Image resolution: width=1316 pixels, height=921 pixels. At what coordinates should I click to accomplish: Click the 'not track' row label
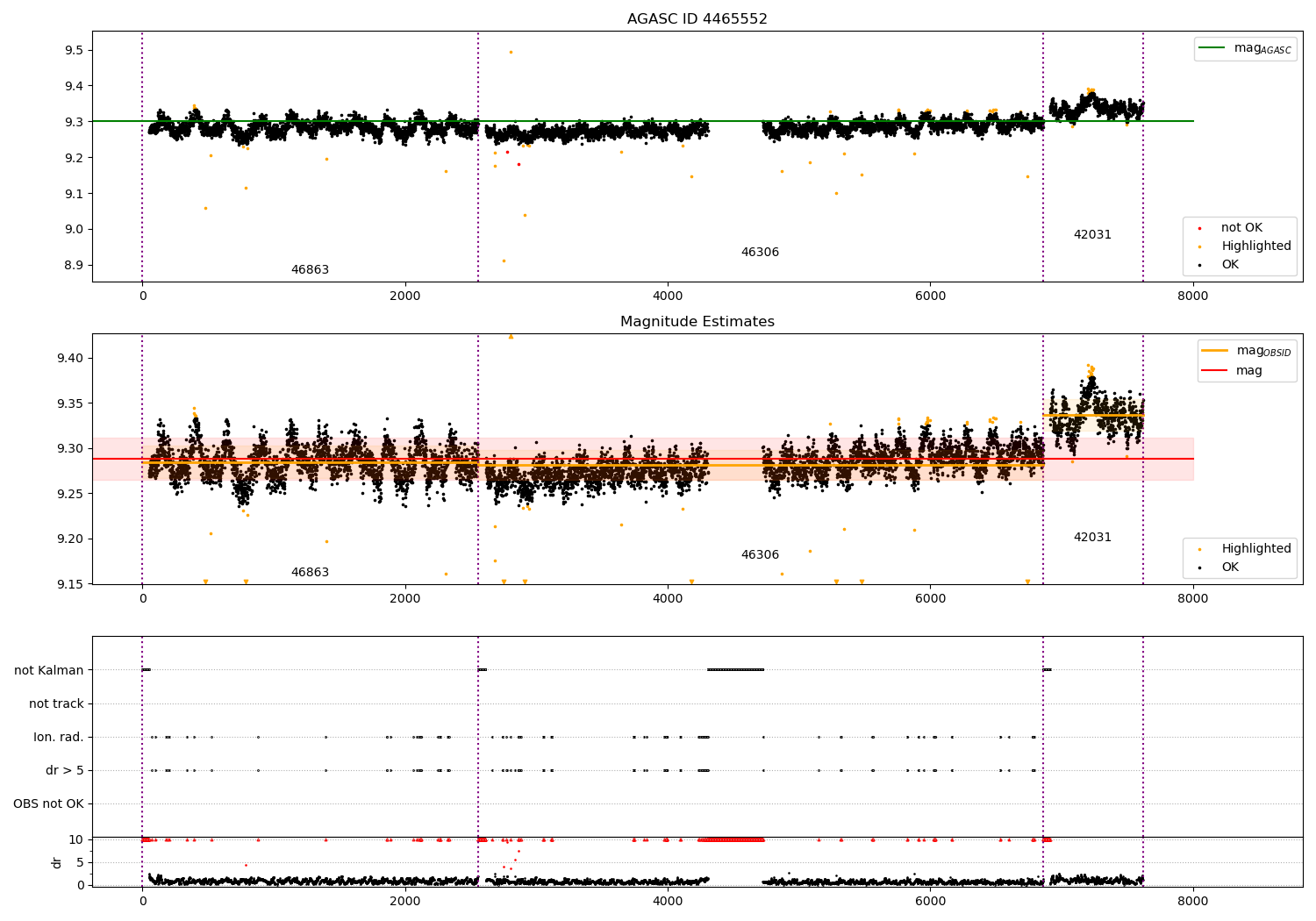tap(56, 703)
